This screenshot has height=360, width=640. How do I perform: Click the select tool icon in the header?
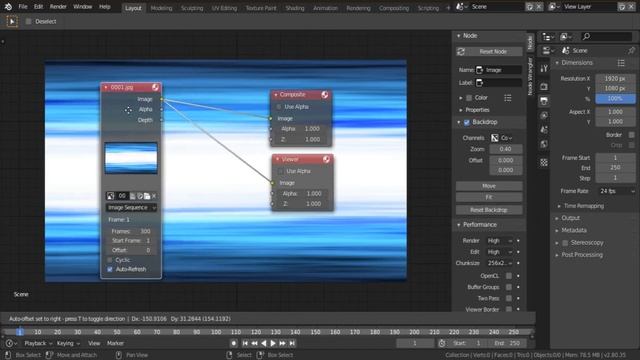coord(12,21)
